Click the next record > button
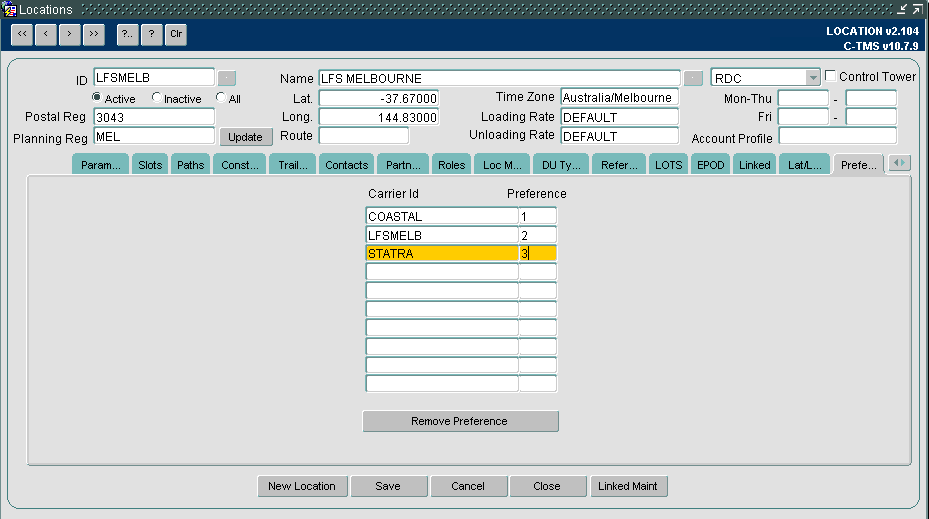The height and width of the screenshot is (519, 929). pos(69,34)
